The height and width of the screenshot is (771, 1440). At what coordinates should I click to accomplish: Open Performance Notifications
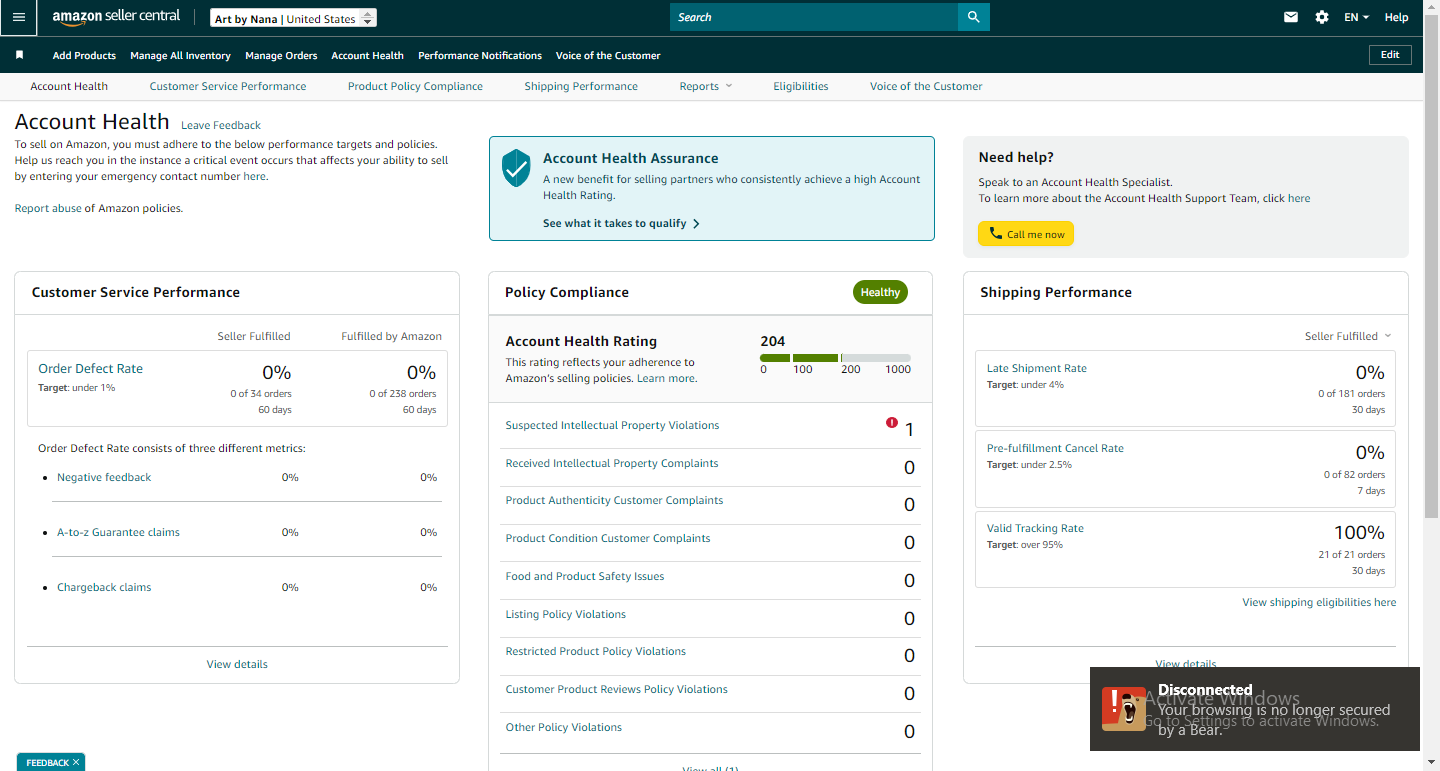(480, 55)
